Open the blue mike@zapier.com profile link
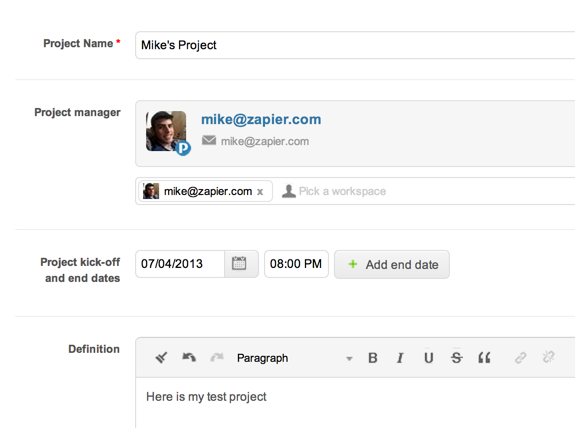This screenshot has height=428, width=575. 261,120
